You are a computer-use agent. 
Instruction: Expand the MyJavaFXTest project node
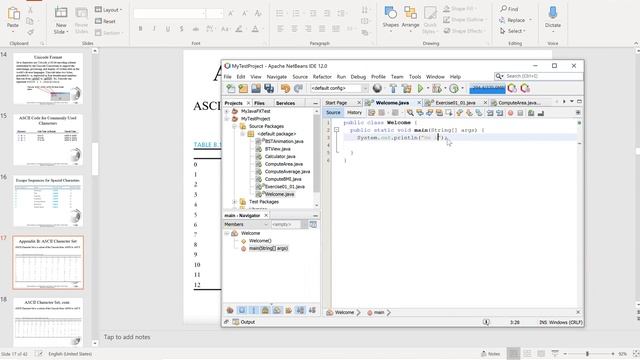click(227, 111)
